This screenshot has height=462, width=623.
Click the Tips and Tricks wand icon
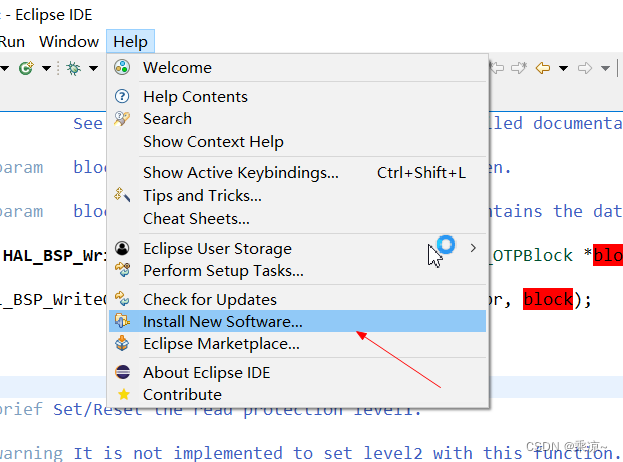122,195
